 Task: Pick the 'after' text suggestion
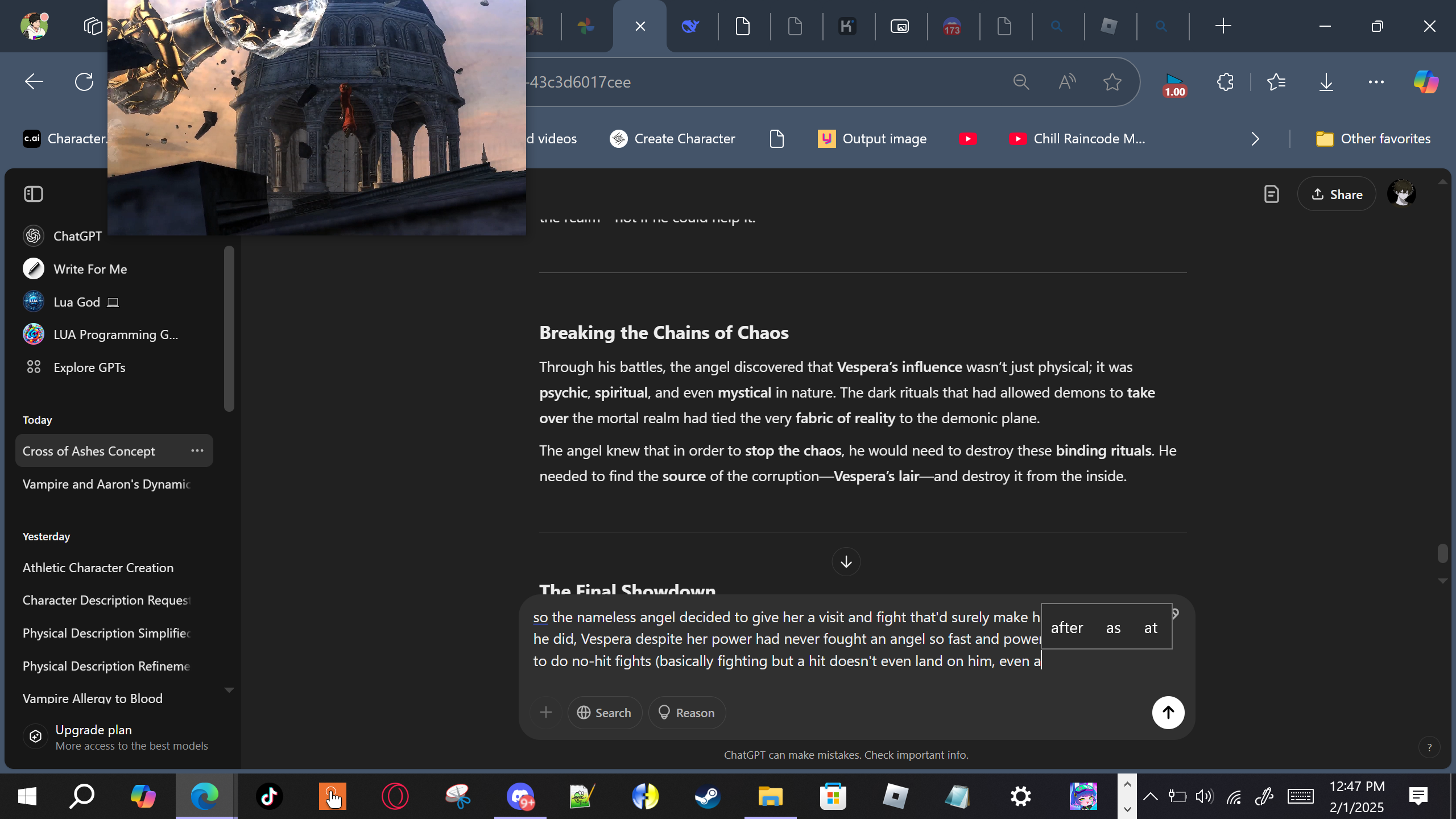[x=1066, y=627]
